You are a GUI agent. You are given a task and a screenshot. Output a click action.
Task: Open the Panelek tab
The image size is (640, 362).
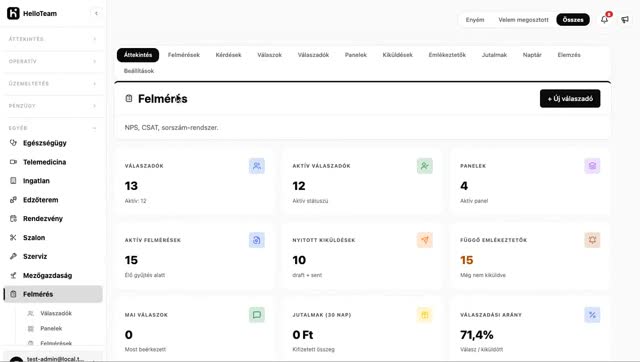click(x=356, y=55)
